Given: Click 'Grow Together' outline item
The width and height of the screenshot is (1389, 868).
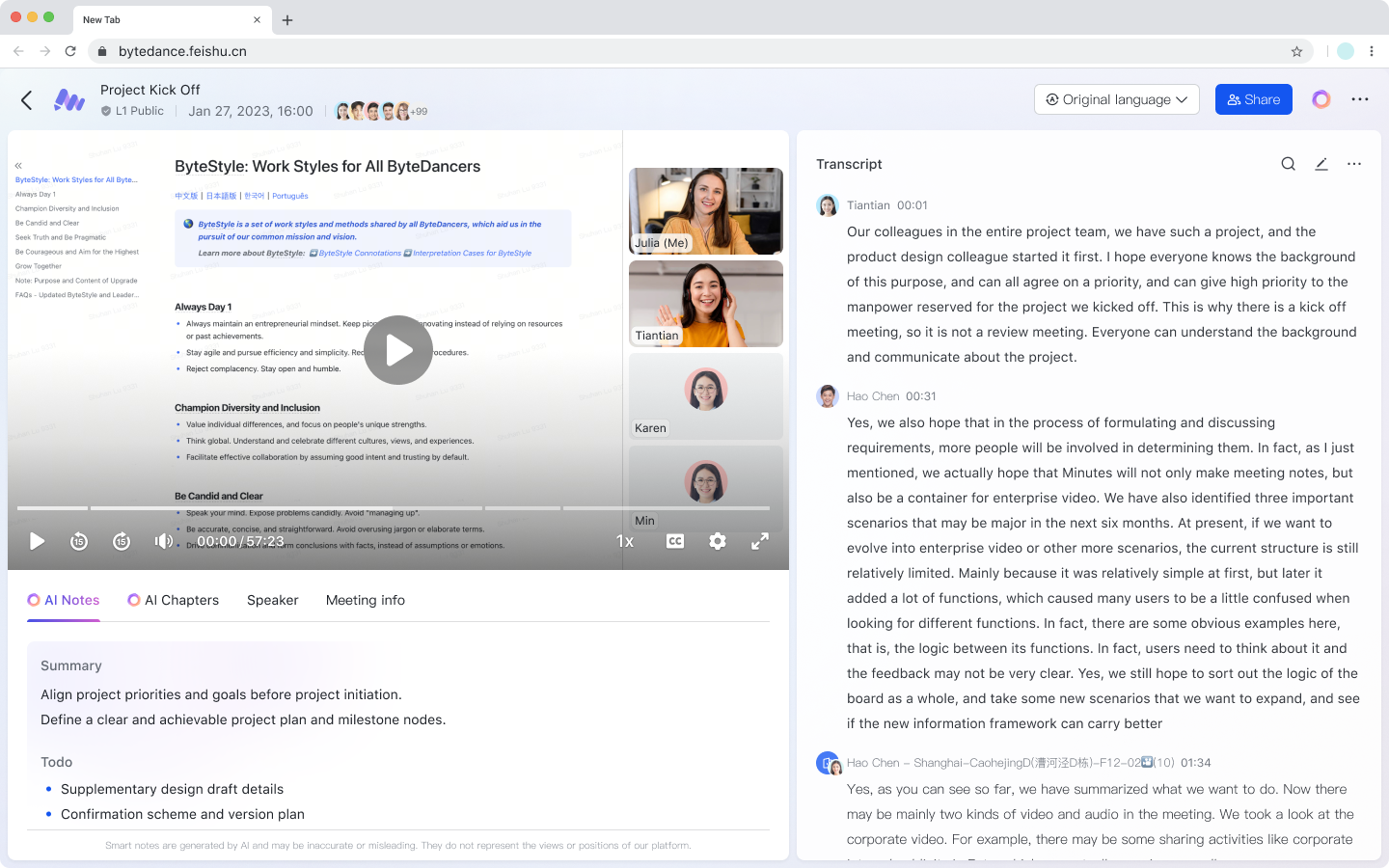Looking at the screenshot, I should 39,266.
